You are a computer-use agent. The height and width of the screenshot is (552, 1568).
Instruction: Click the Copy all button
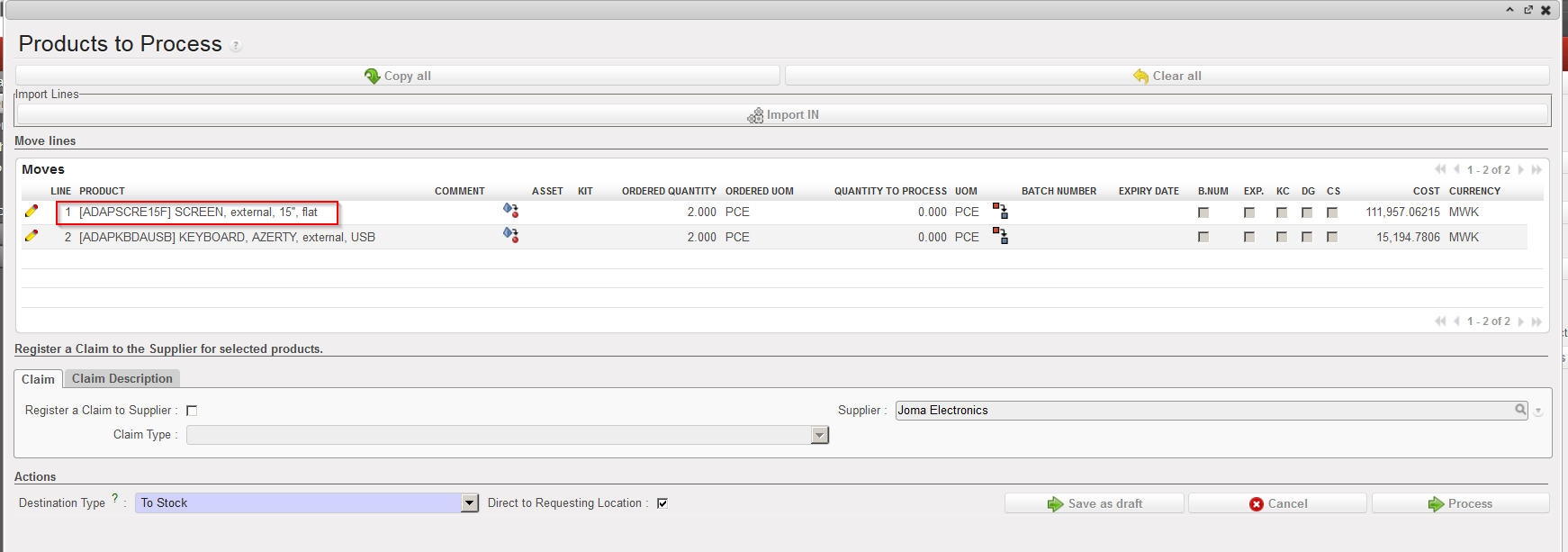coord(398,76)
